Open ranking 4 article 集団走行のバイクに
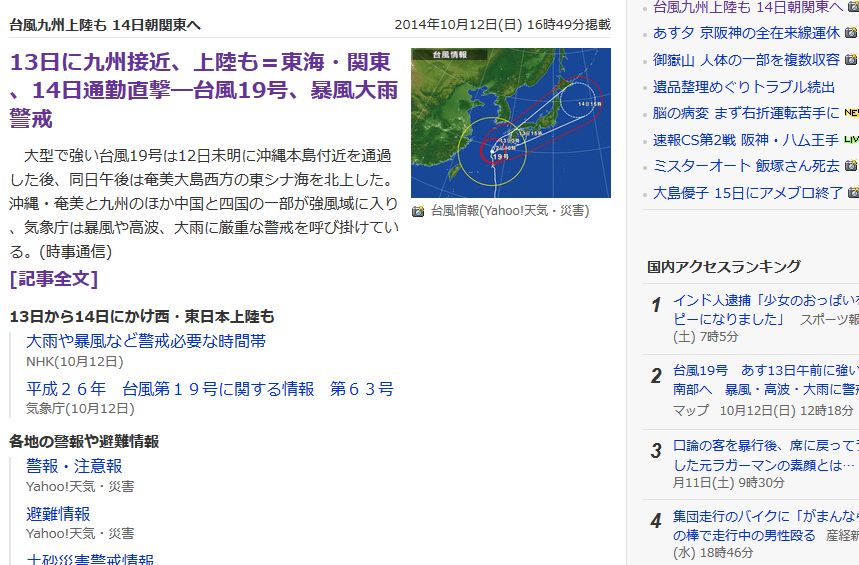 tap(766, 526)
